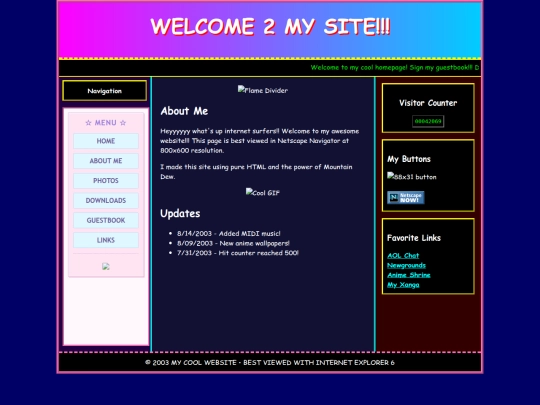Click the ☆ MENU ☆ heading
This screenshot has height=405, width=540.
tap(106, 123)
